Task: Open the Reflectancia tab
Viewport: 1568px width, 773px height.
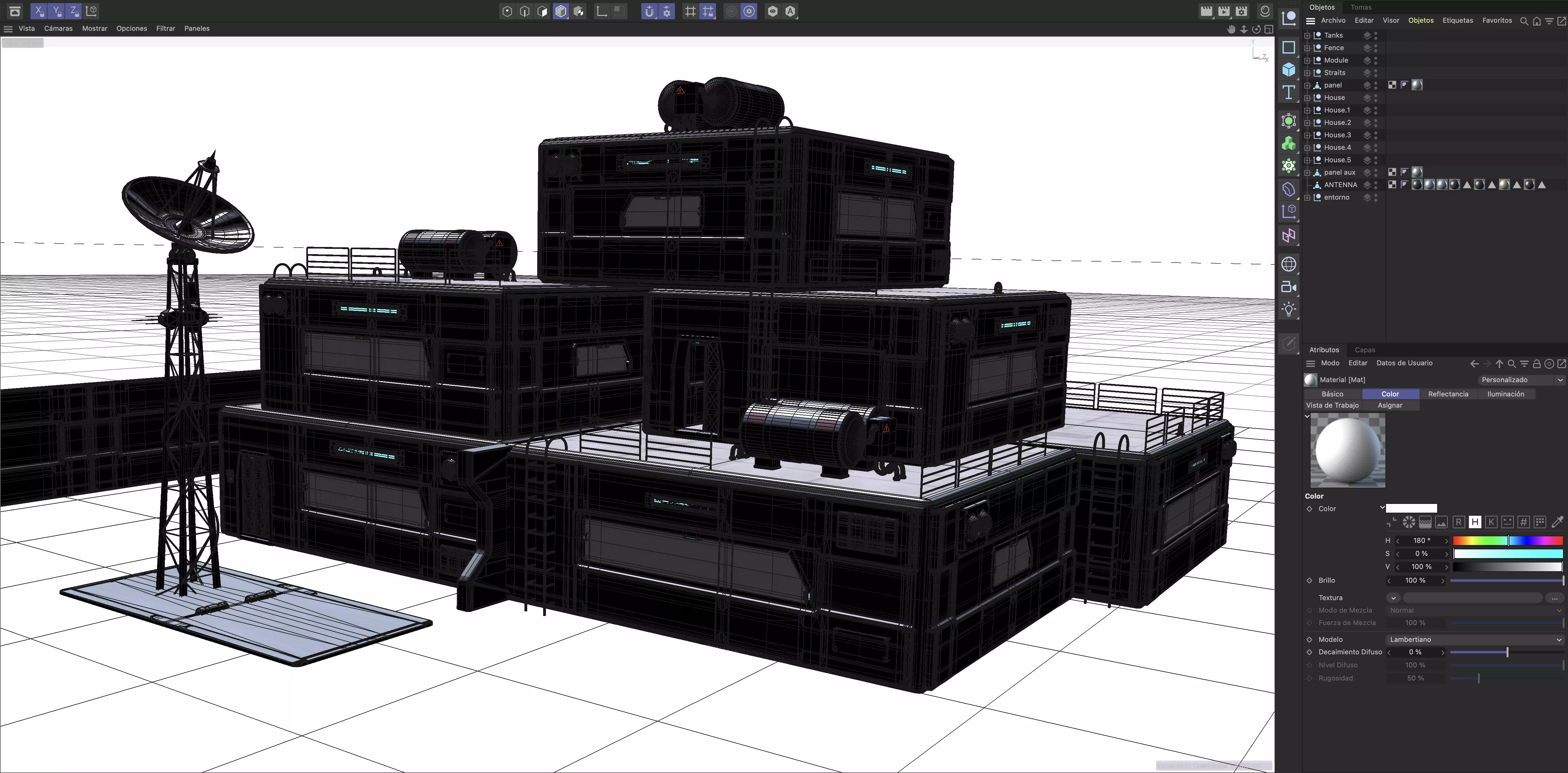Action: click(x=1448, y=394)
